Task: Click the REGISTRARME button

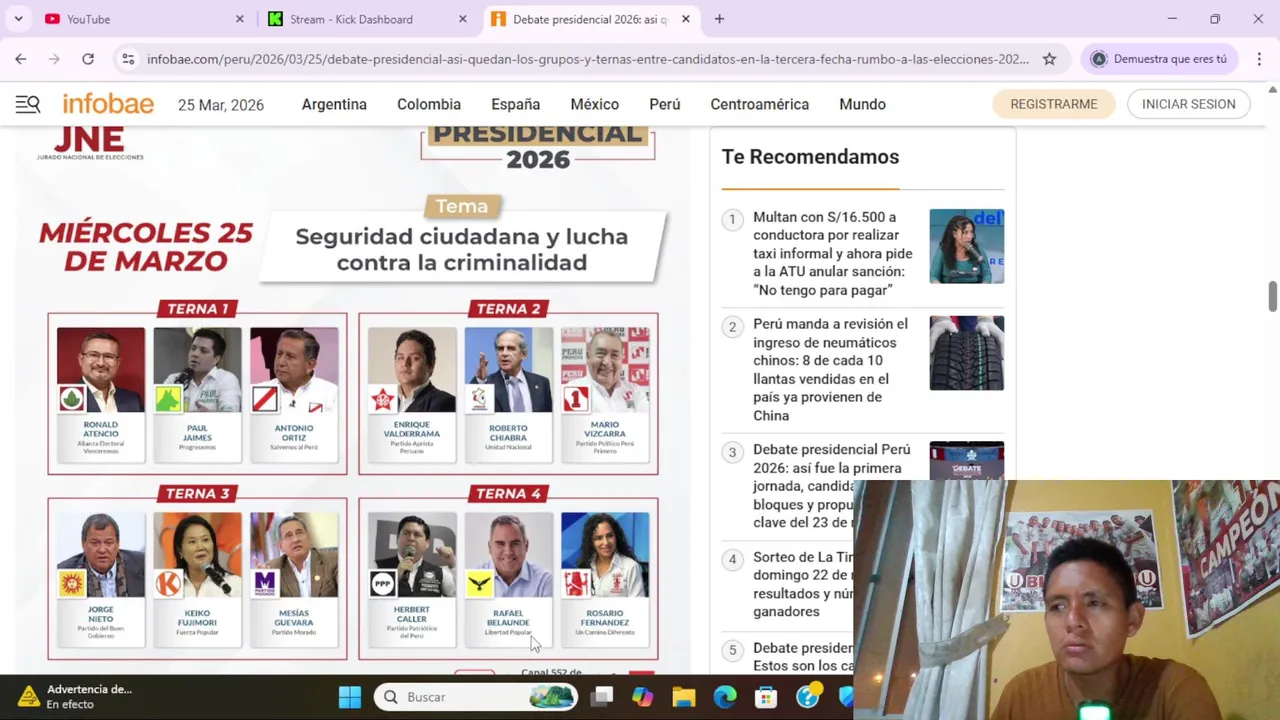Action: pos(1054,104)
